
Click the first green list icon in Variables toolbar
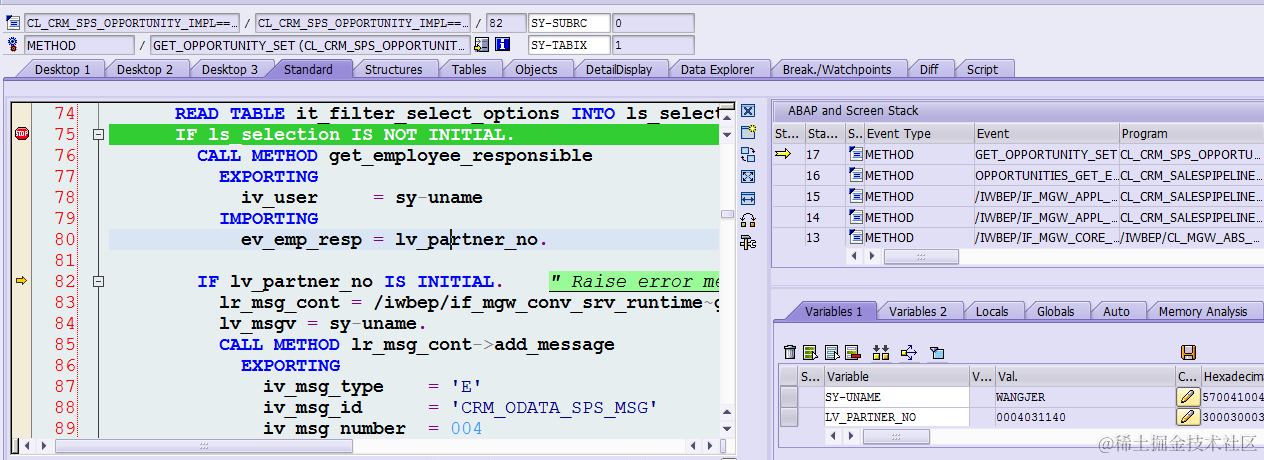pos(810,352)
